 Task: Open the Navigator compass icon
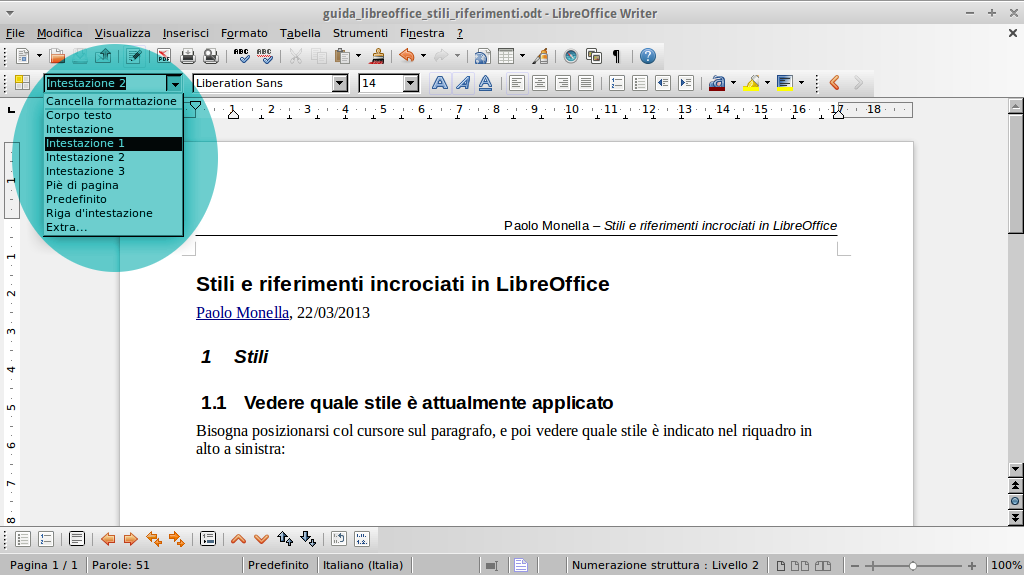click(571, 56)
